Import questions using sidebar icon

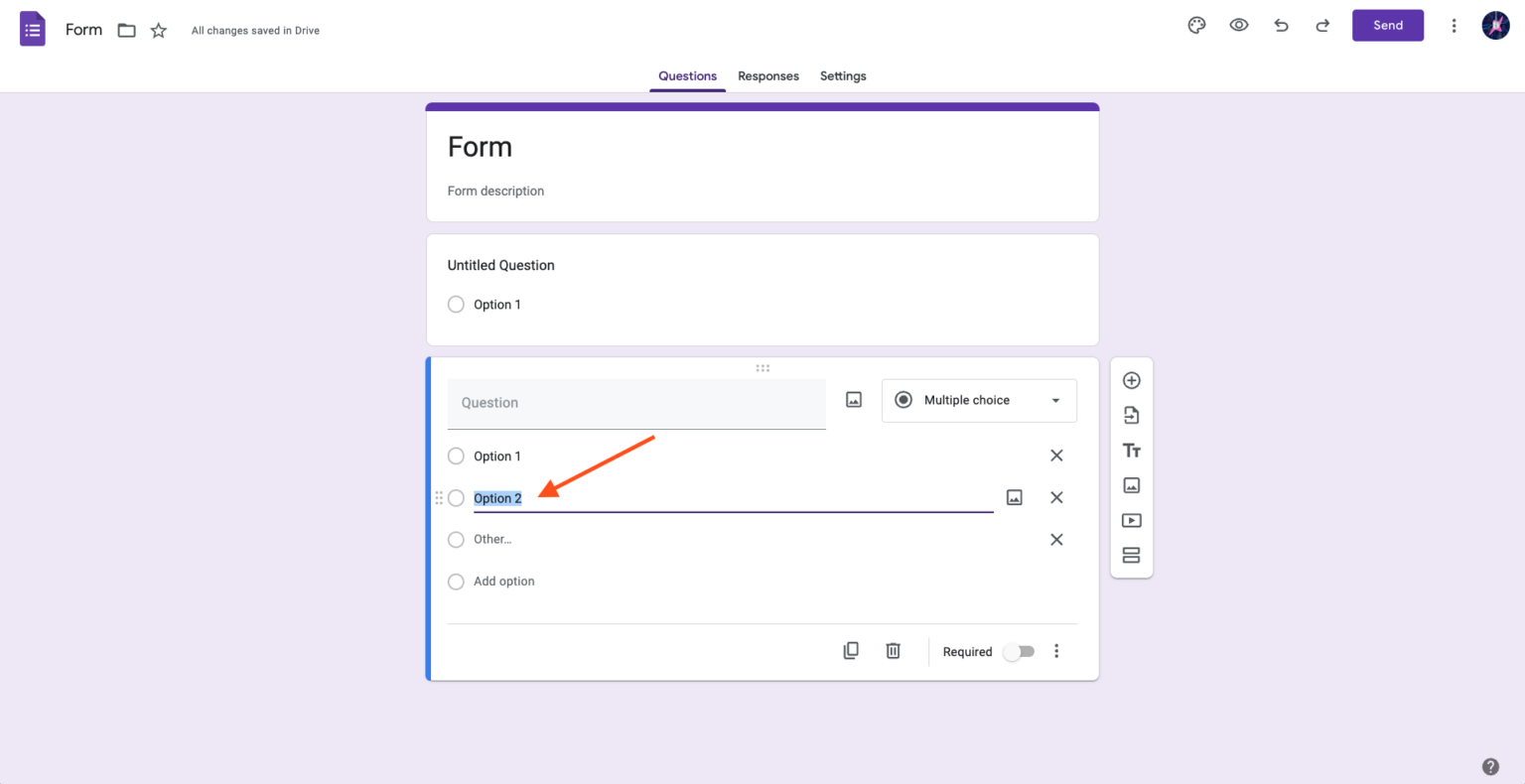click(1131, 416)
